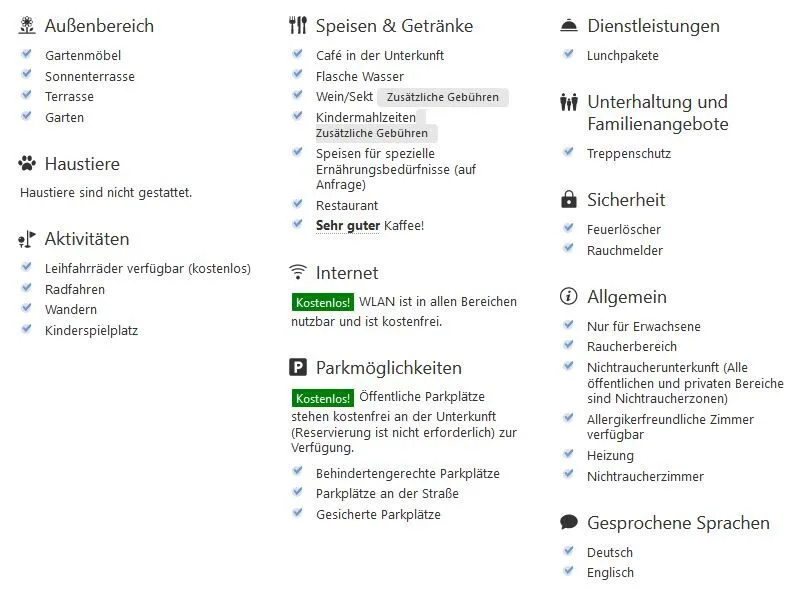Viewport: 812px width, 609px height.
Task: Click the paw icon beside Haustiere
Action: click(27, 163)
